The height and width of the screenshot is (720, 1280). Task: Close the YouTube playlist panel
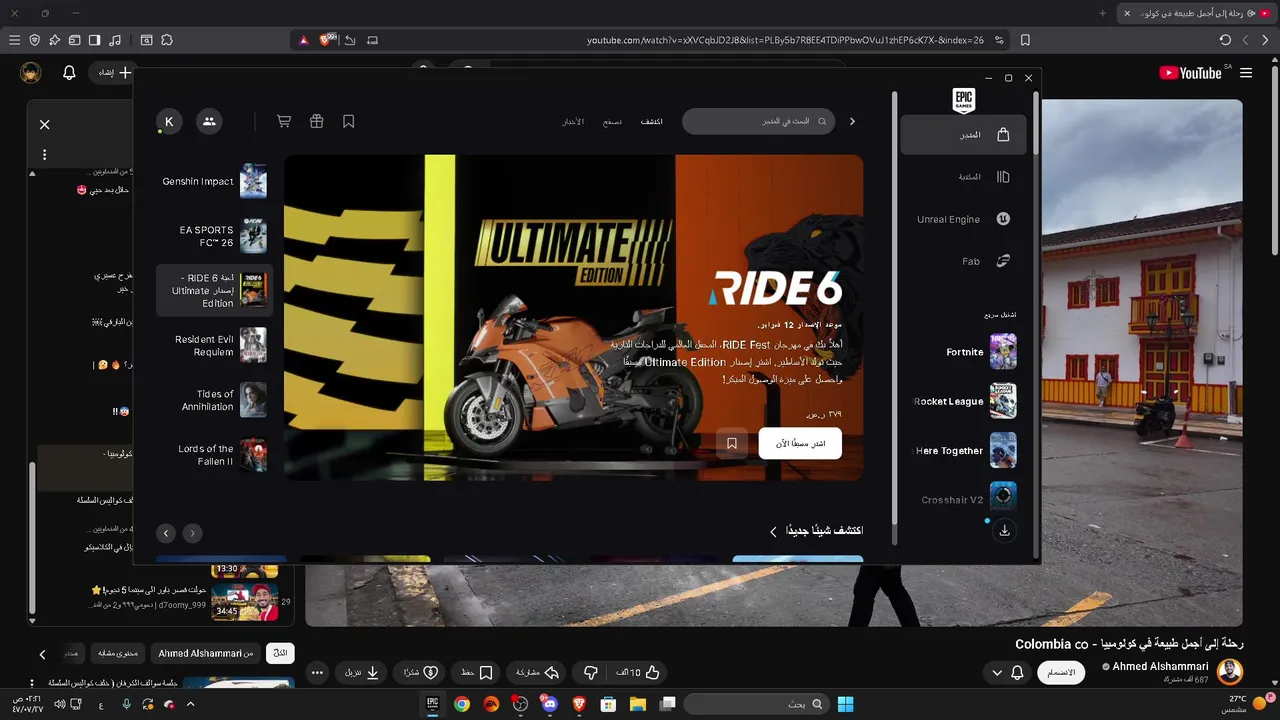(x=44, y=125)
